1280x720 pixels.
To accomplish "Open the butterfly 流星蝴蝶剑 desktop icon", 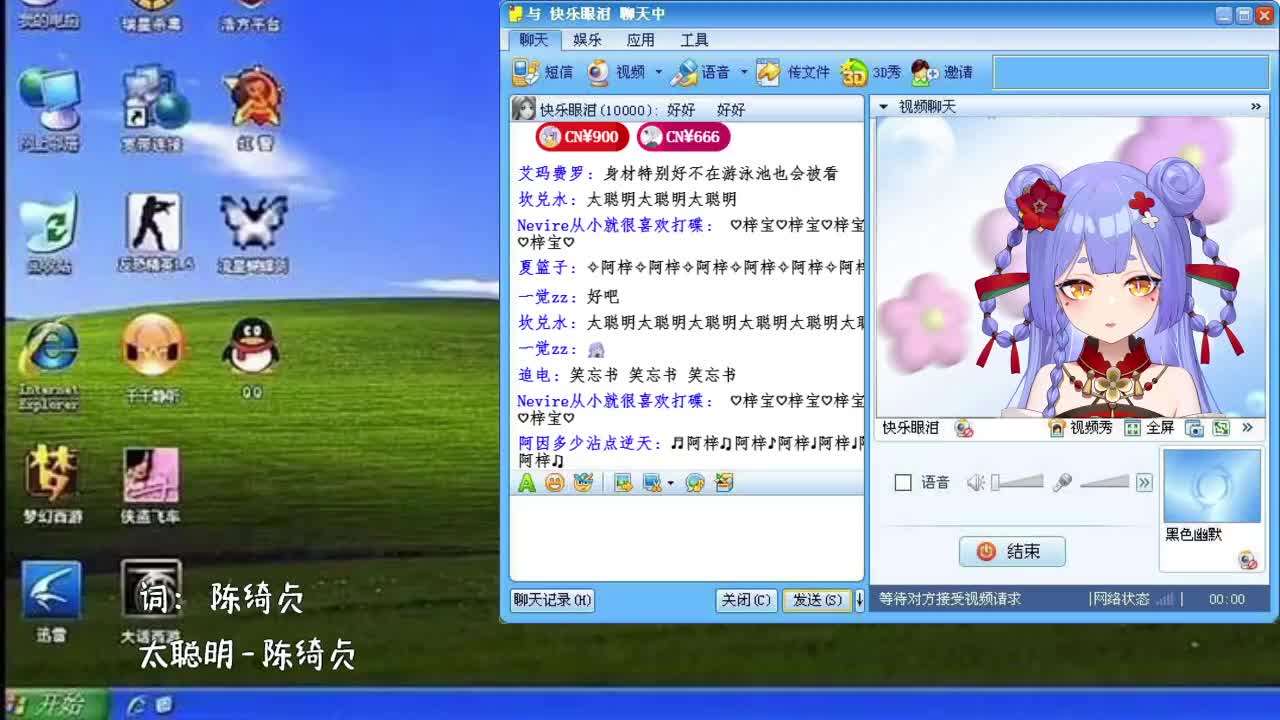I will click(253, 233).
